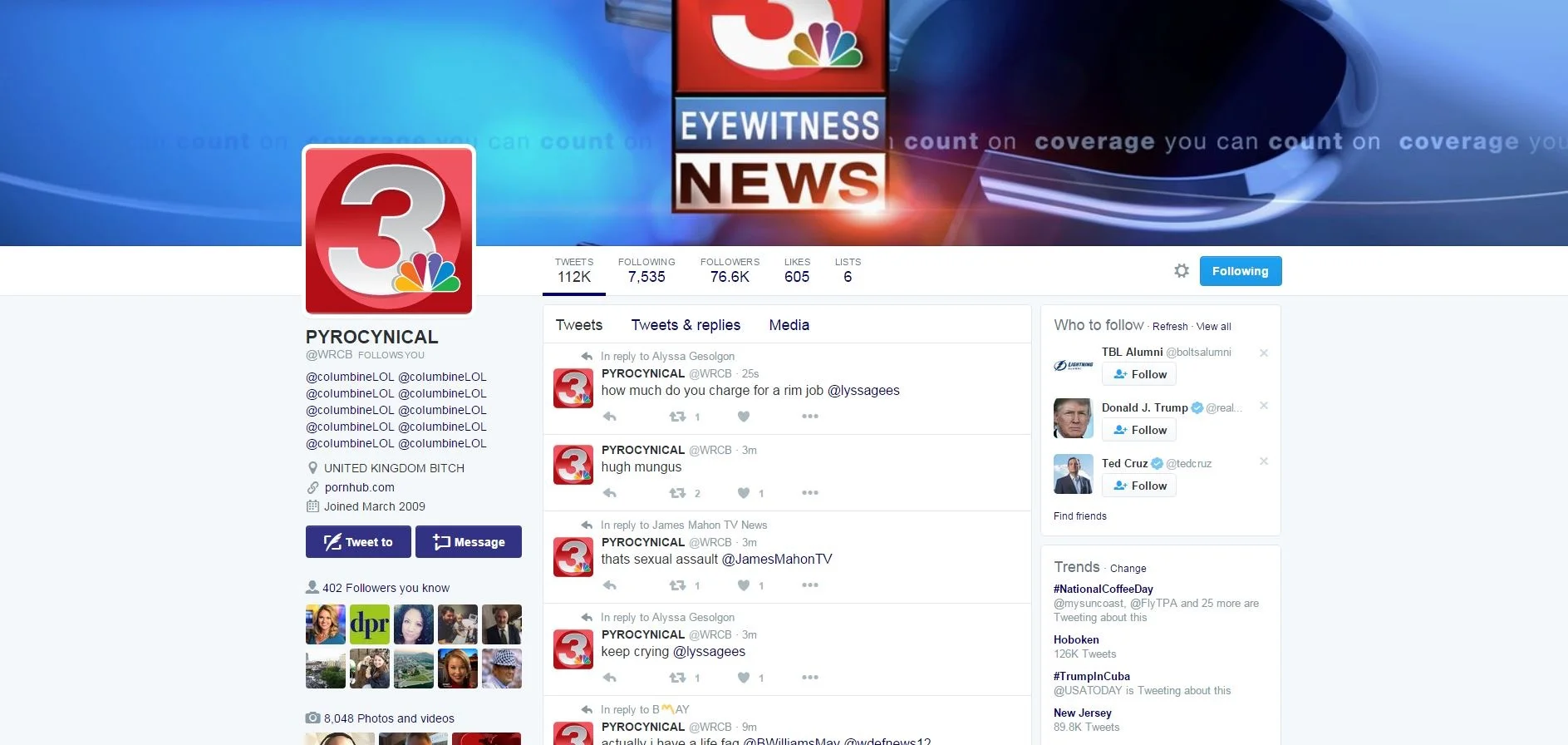The height and width of the screenshot is (745, 1568).
Task: Dismiss Ted Cruz follow suggestion
Action: tap(1264, 461)
